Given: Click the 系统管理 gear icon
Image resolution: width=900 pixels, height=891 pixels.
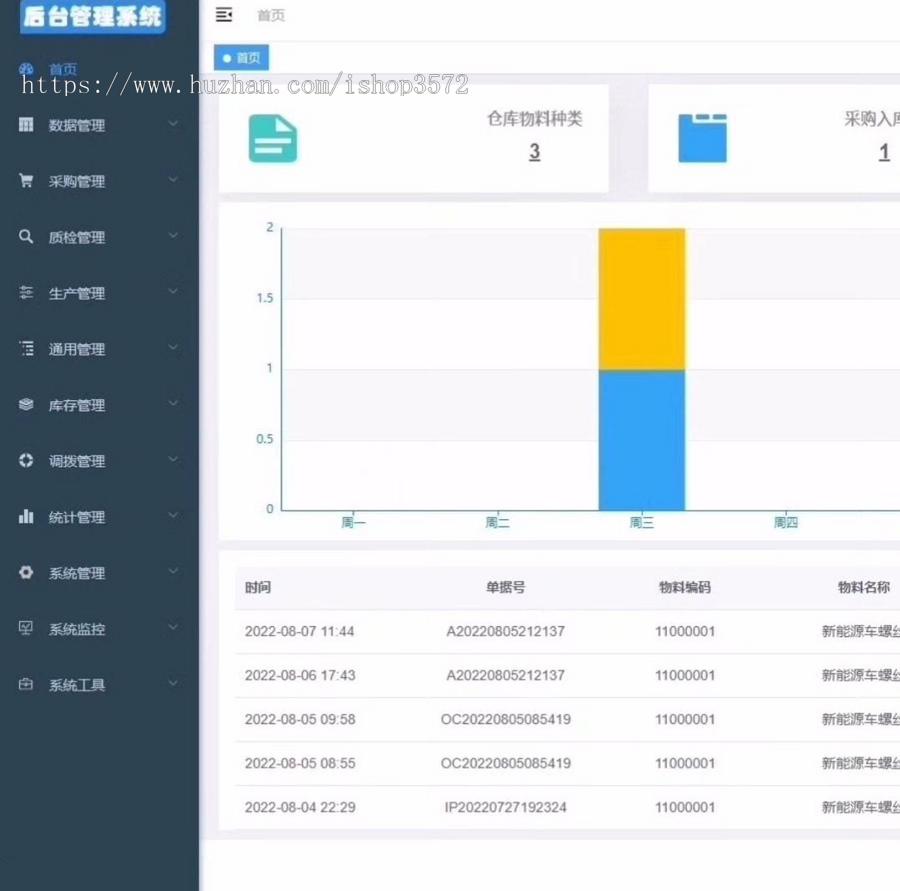Looking at the screenshot, I should (26, 572).
